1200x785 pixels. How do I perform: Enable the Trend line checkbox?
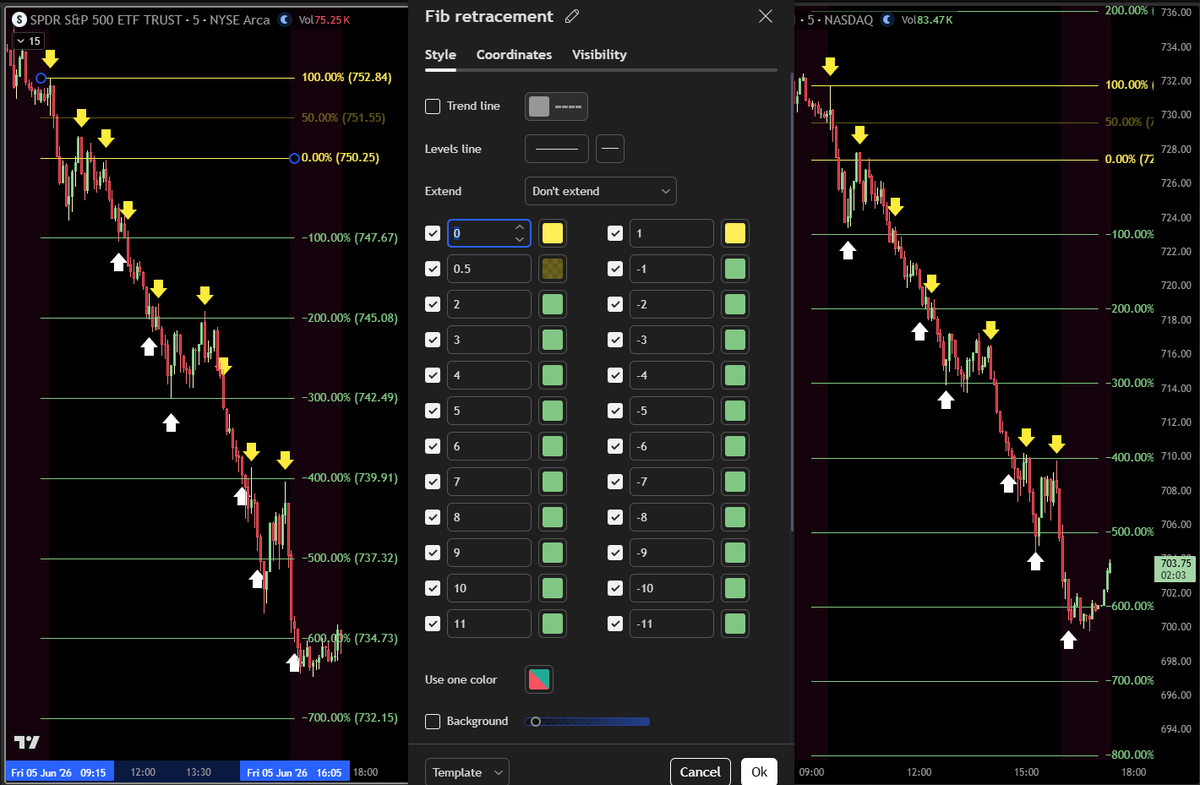432,106
